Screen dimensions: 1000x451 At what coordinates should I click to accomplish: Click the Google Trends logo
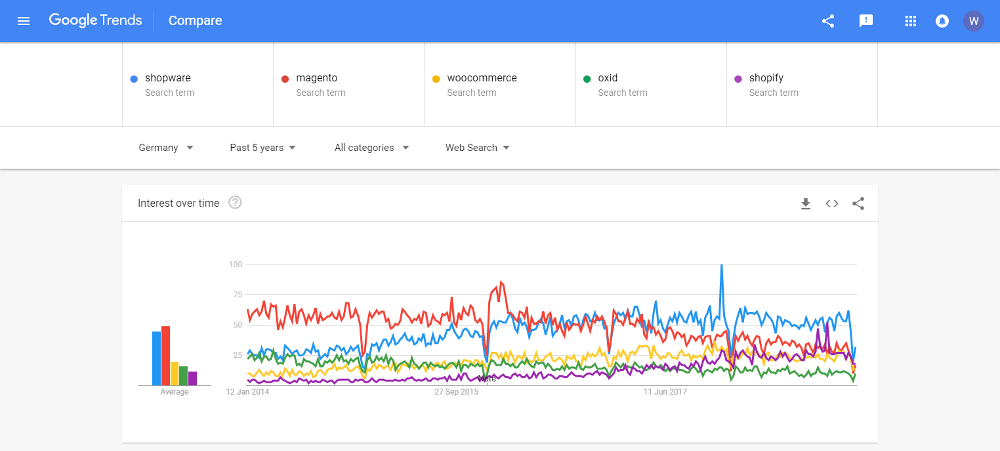pos(96,20)
